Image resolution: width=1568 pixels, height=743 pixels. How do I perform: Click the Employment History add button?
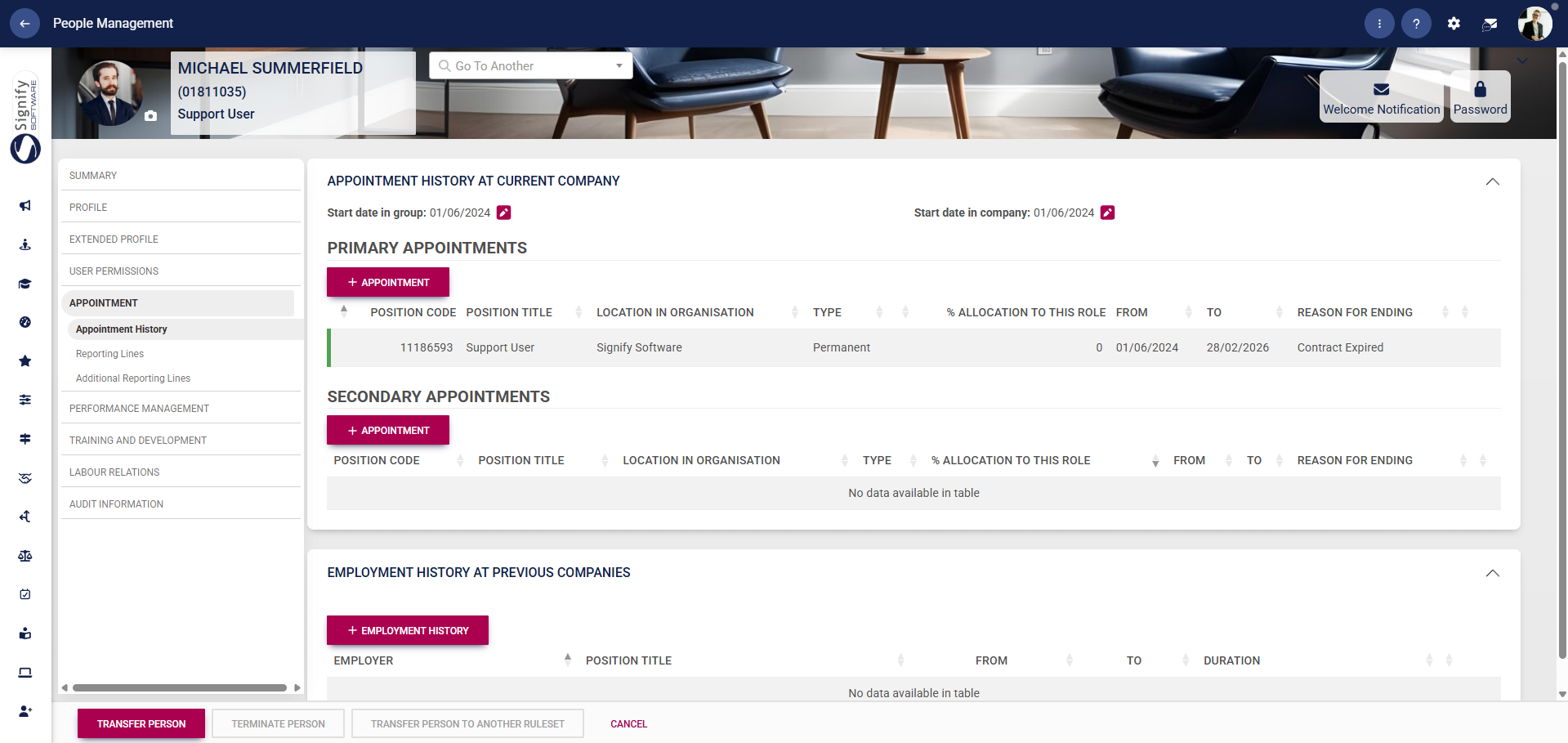coord(408,630)
